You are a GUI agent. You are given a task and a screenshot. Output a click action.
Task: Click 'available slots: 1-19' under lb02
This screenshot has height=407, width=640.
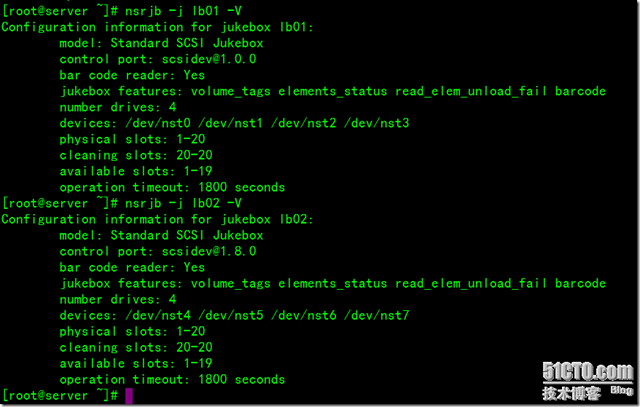pyautogui.click(x=136, y=363)
